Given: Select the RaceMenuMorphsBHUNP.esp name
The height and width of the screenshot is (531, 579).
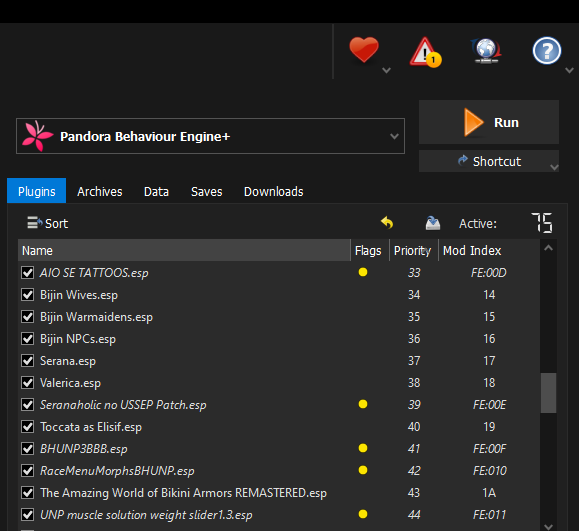Looking at the screenshot, I should pyautogui.click(x=117, y=471).
